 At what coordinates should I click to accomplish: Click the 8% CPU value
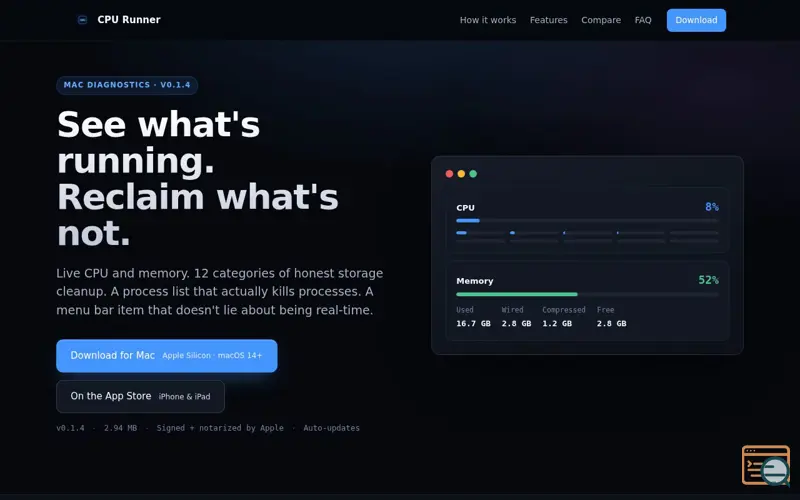pyautogui.click(x=712, y=207)
